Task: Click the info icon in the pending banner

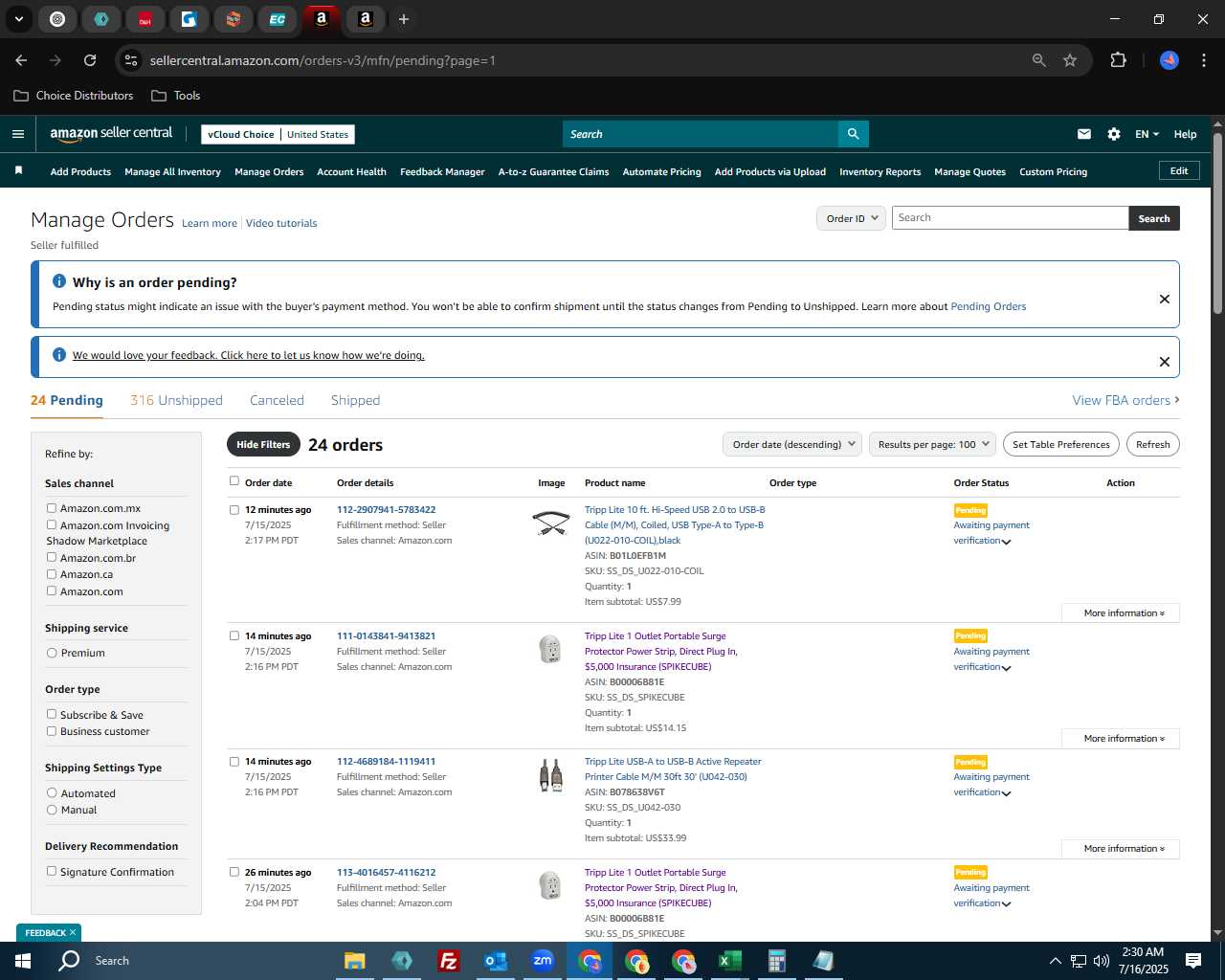Action: click(59, 281)
